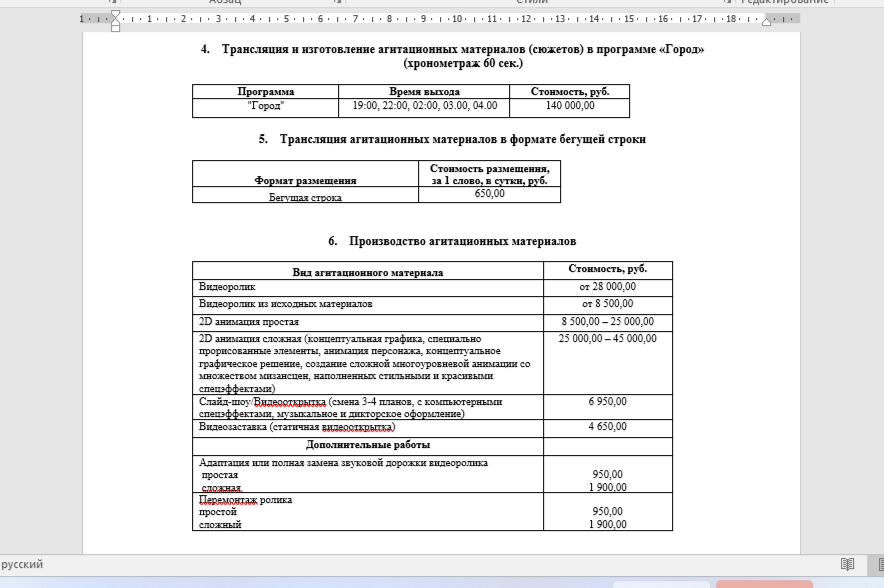The width and height of the screenshot is (884, 588).
Task: Click the Print Layout view icon
Action: tap(880, 564)
